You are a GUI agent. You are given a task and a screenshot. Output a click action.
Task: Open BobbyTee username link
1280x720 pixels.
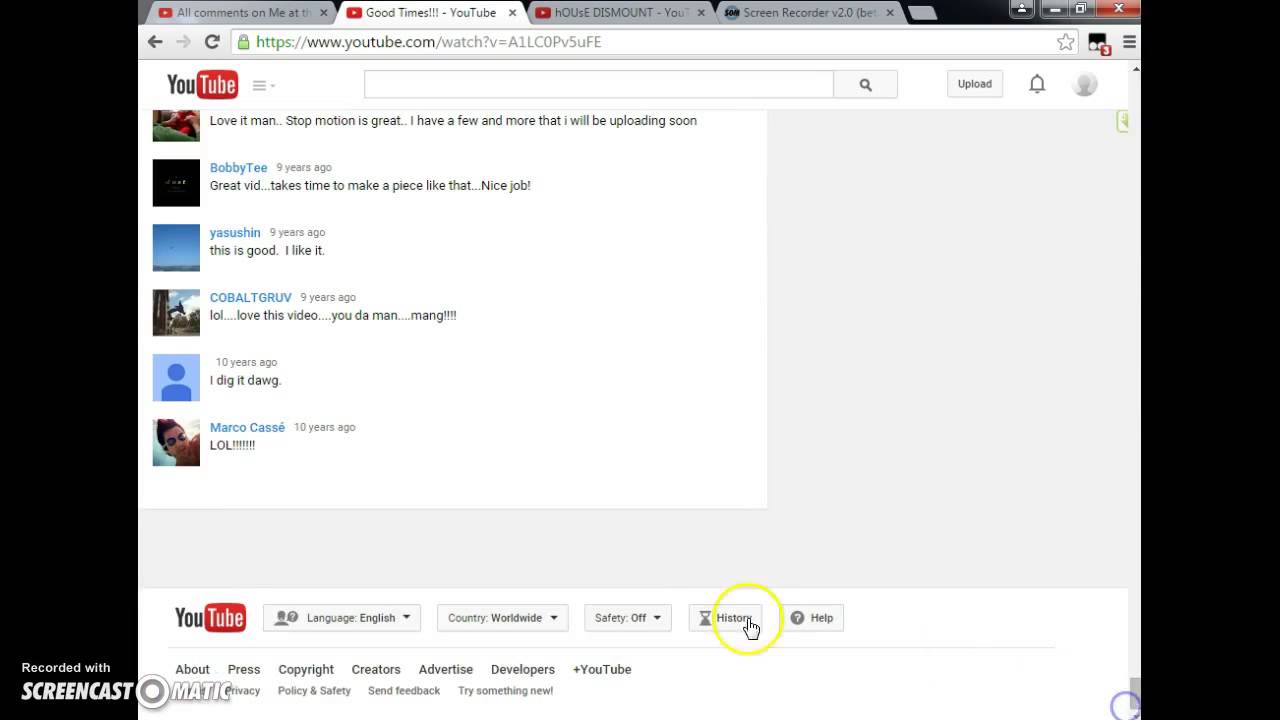(x=238, y=168)
